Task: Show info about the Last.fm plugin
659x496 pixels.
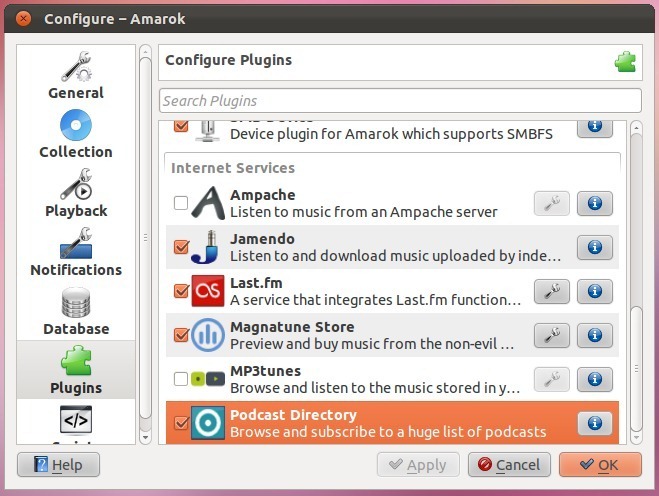Action: tap(595, 291)
